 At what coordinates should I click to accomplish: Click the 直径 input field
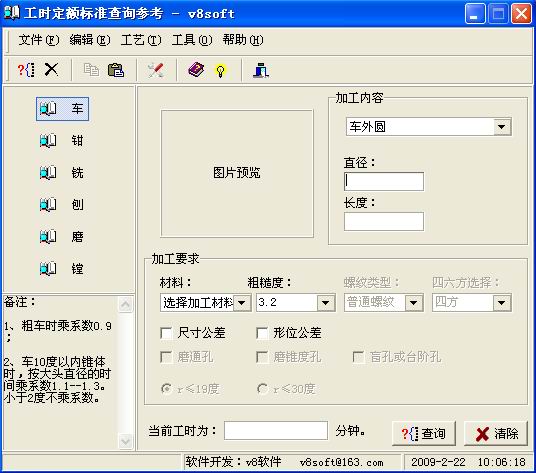(x=384, y=181)
